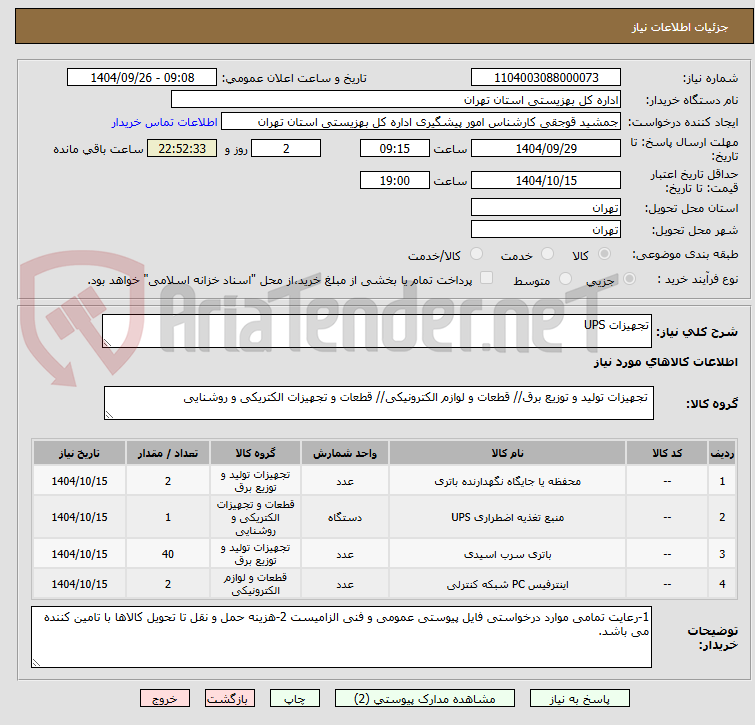Click group cell قطعات و تجهیزات الکتریکی و روشنایی
Screen dimensions: 755x725
255,517
